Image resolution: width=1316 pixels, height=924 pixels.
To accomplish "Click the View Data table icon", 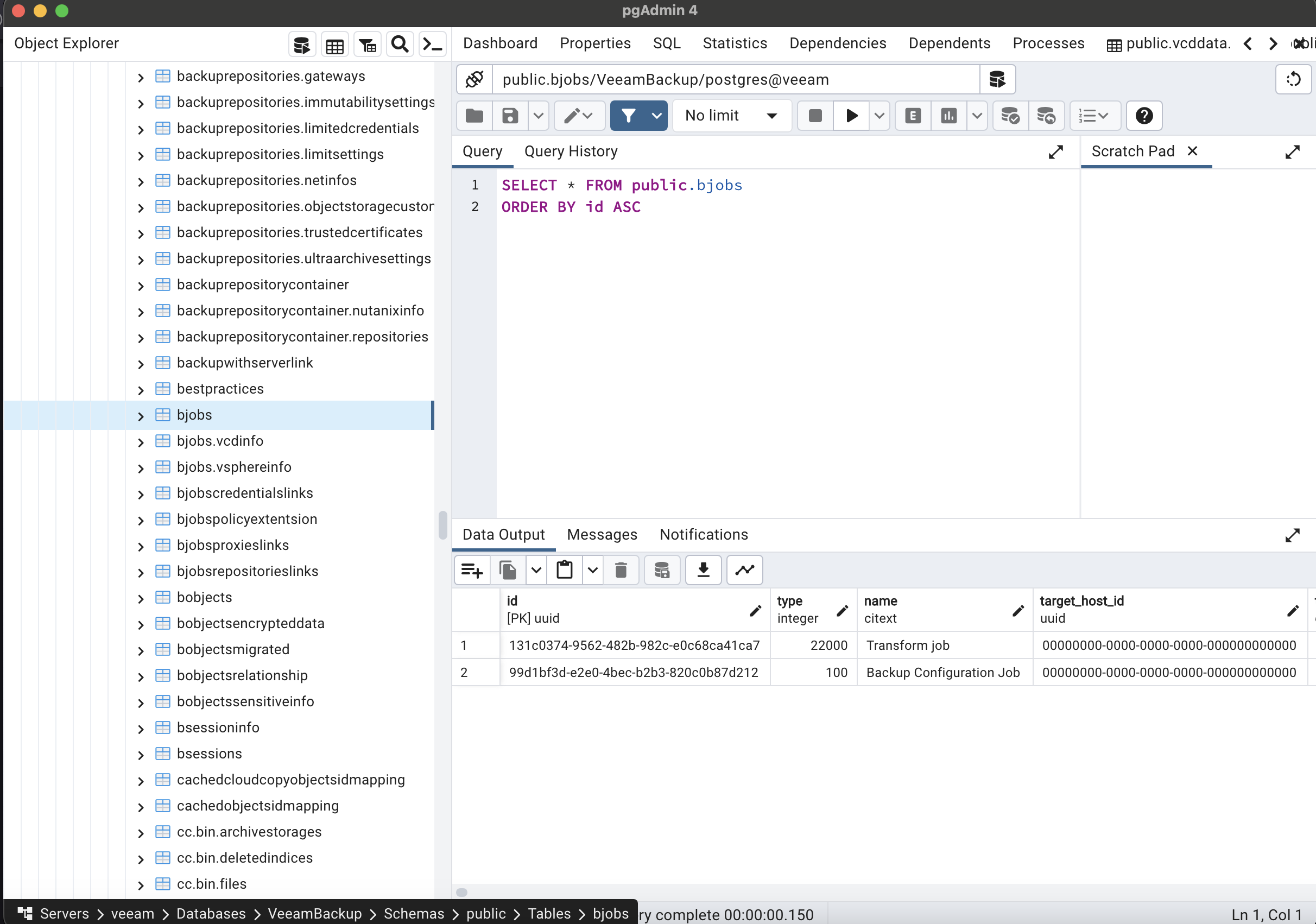I will coord(335,44).
